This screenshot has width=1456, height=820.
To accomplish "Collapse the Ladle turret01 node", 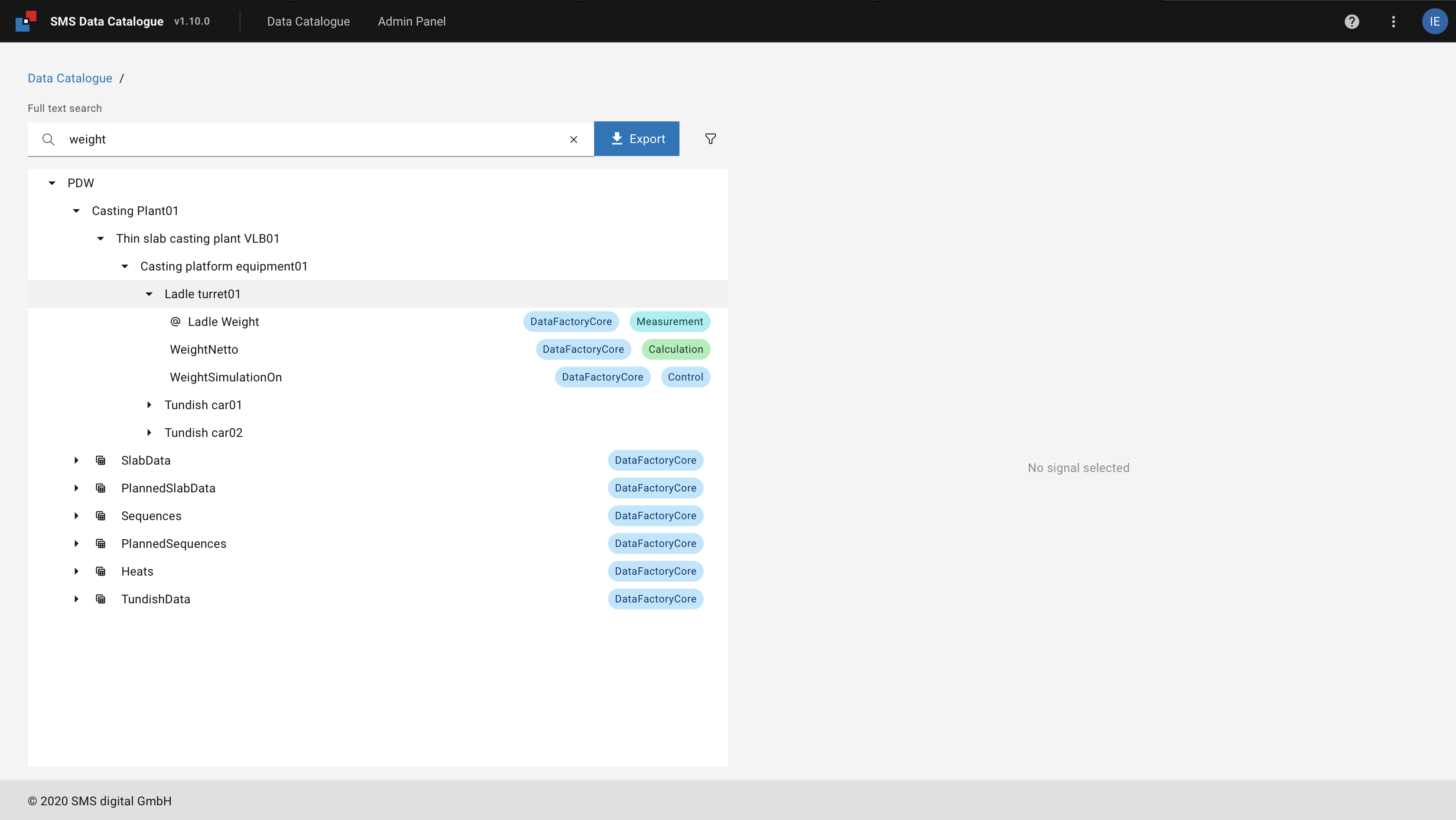I will pyautogui.click(x=149, y=294).
